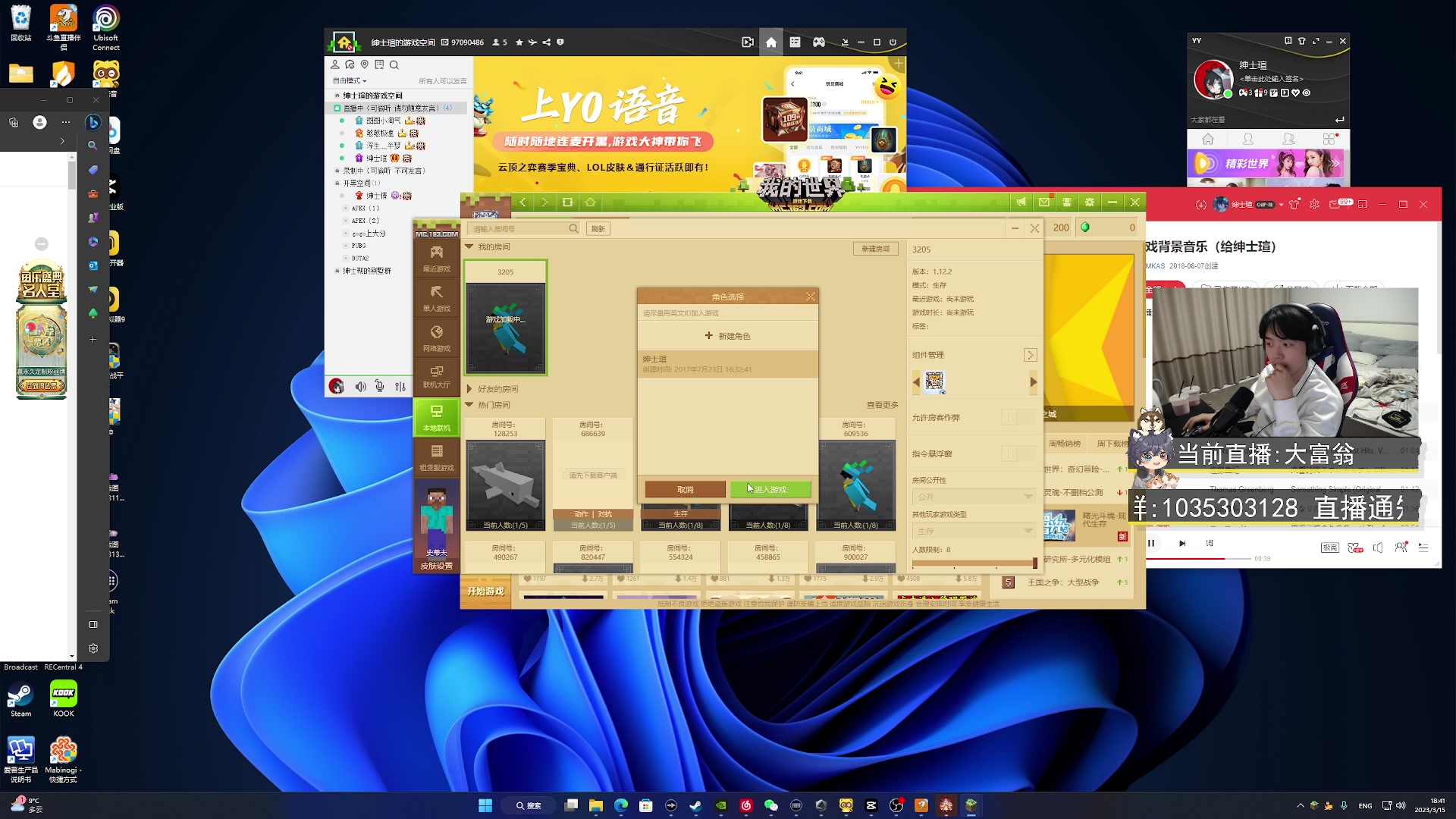The image size is (1456, 819).
Task: Pause the music playback
Action: coord(1151,544)
